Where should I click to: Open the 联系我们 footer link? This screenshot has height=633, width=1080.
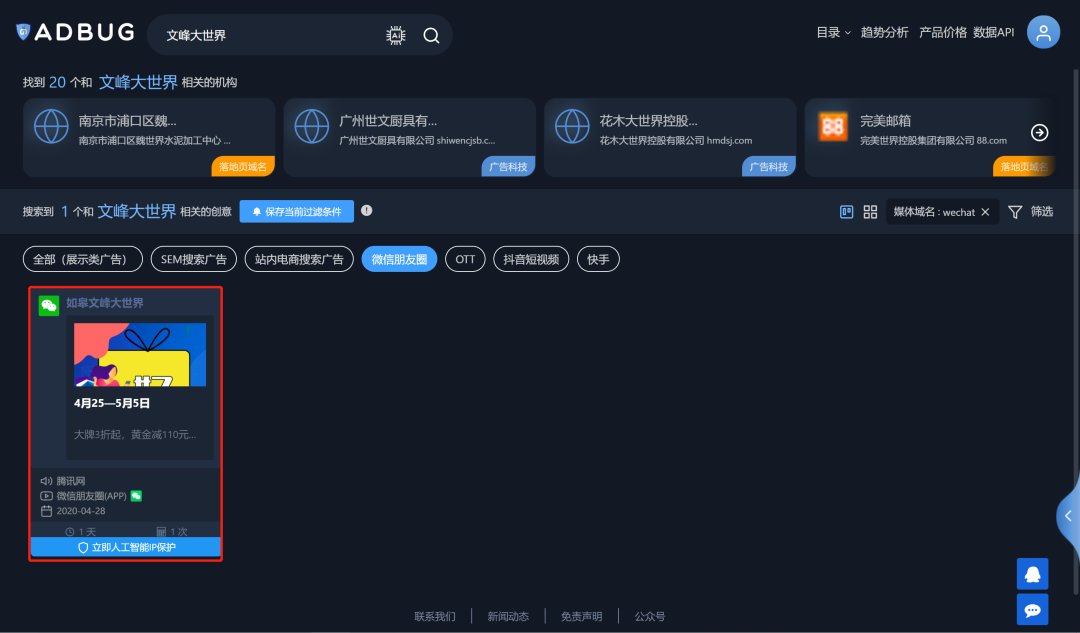[435, 616]
